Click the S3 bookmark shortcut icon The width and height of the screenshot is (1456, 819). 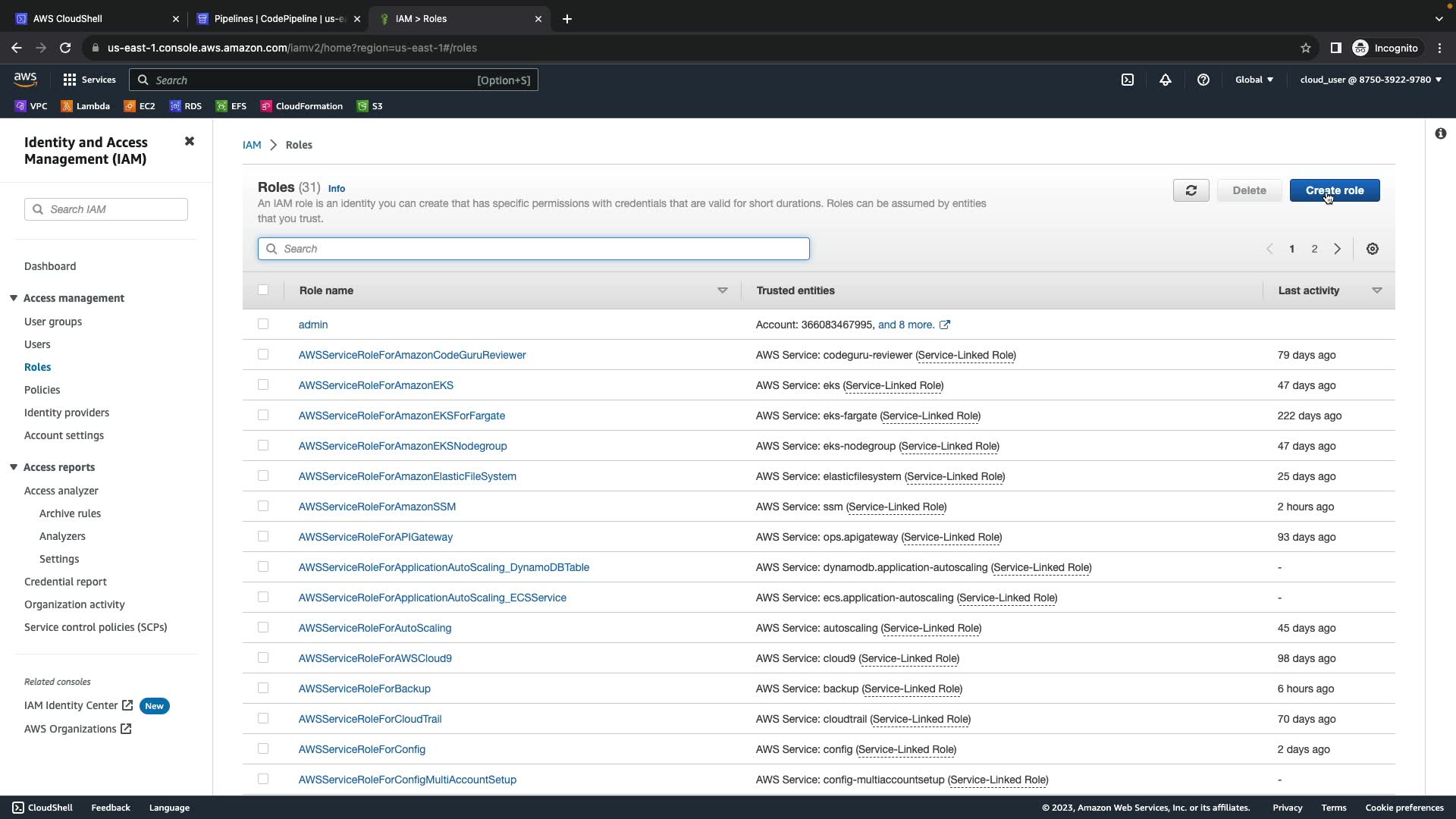coord(362,106)
